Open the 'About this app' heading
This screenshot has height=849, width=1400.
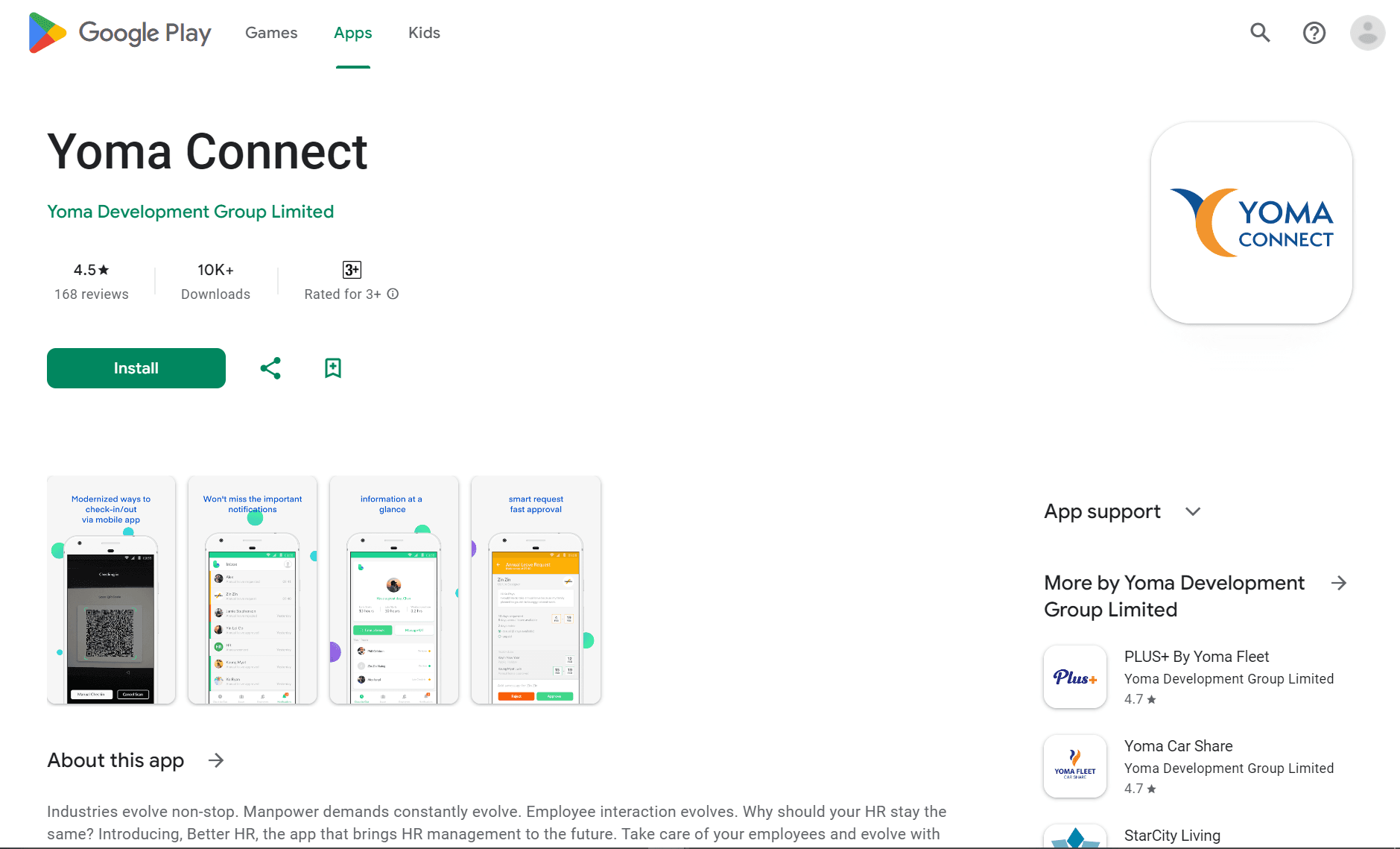tap(115, 760)
